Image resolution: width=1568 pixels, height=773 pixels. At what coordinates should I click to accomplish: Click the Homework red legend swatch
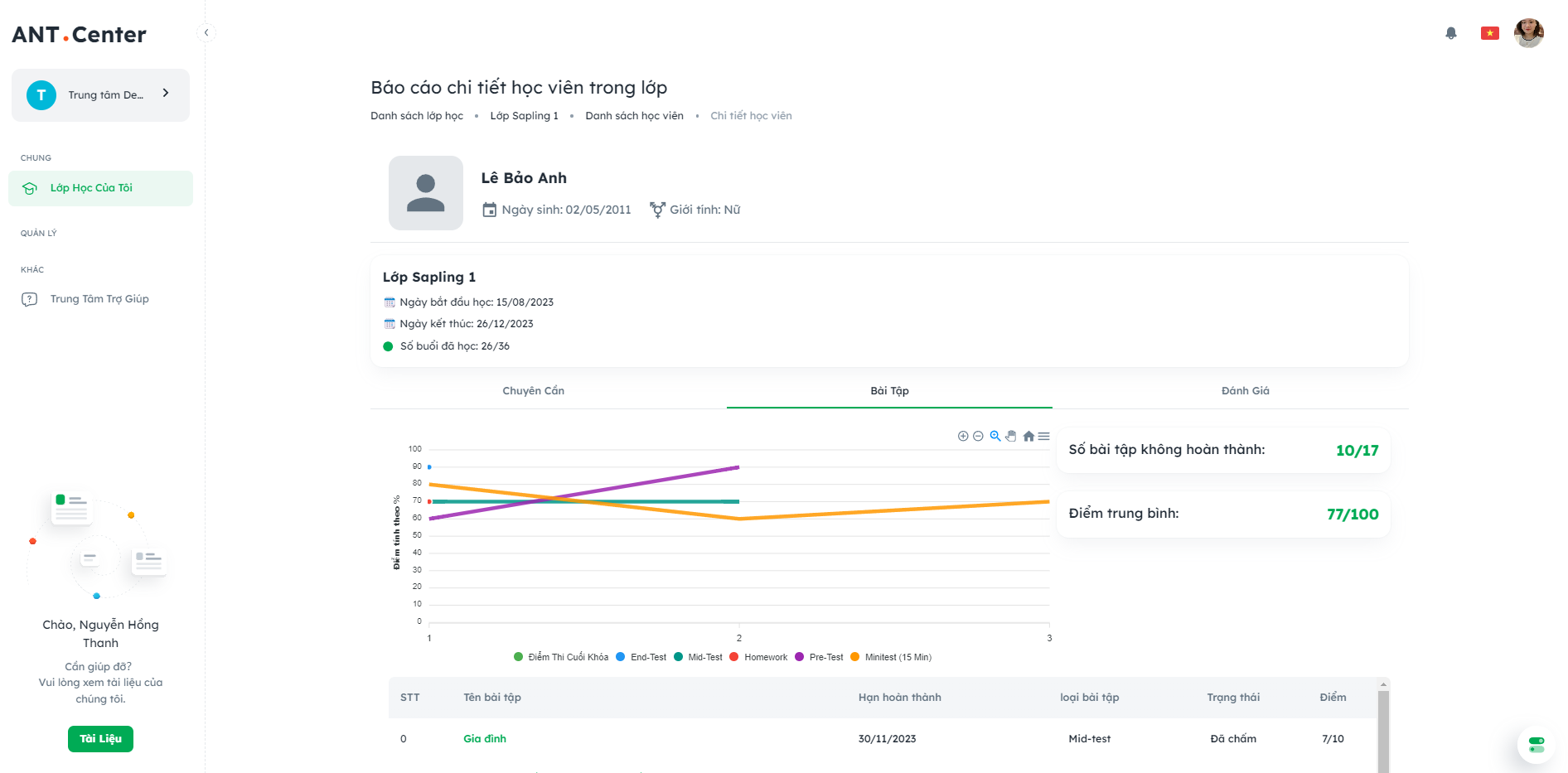click(x=734, y=657)
